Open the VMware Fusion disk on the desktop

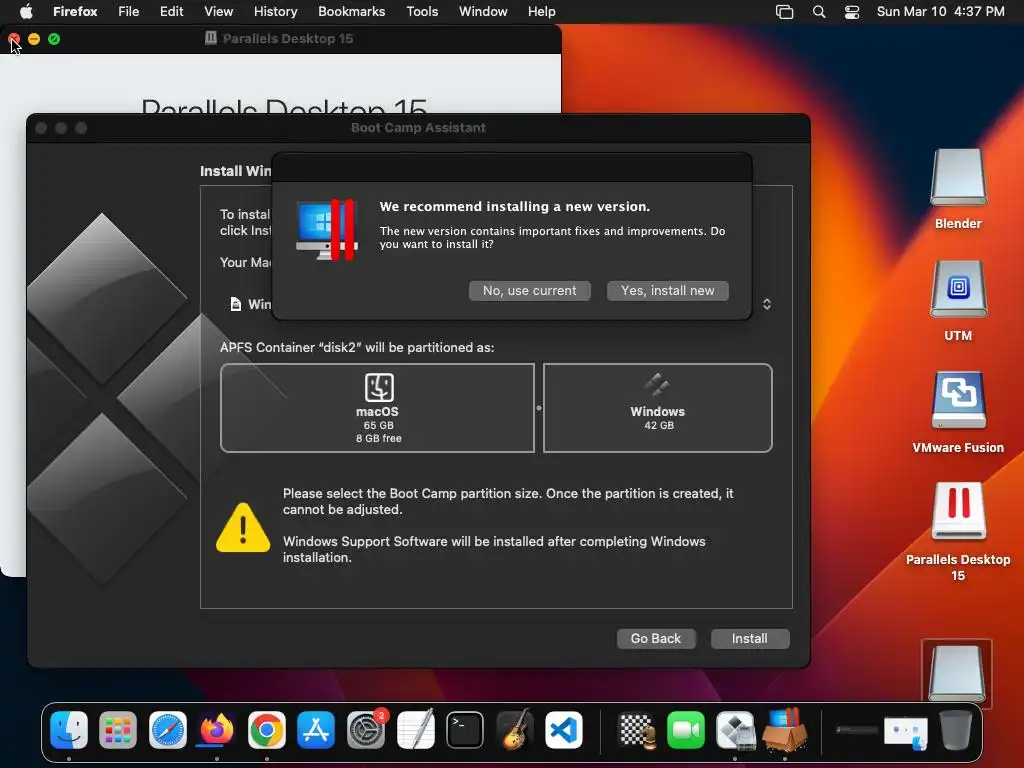[958, 401]
